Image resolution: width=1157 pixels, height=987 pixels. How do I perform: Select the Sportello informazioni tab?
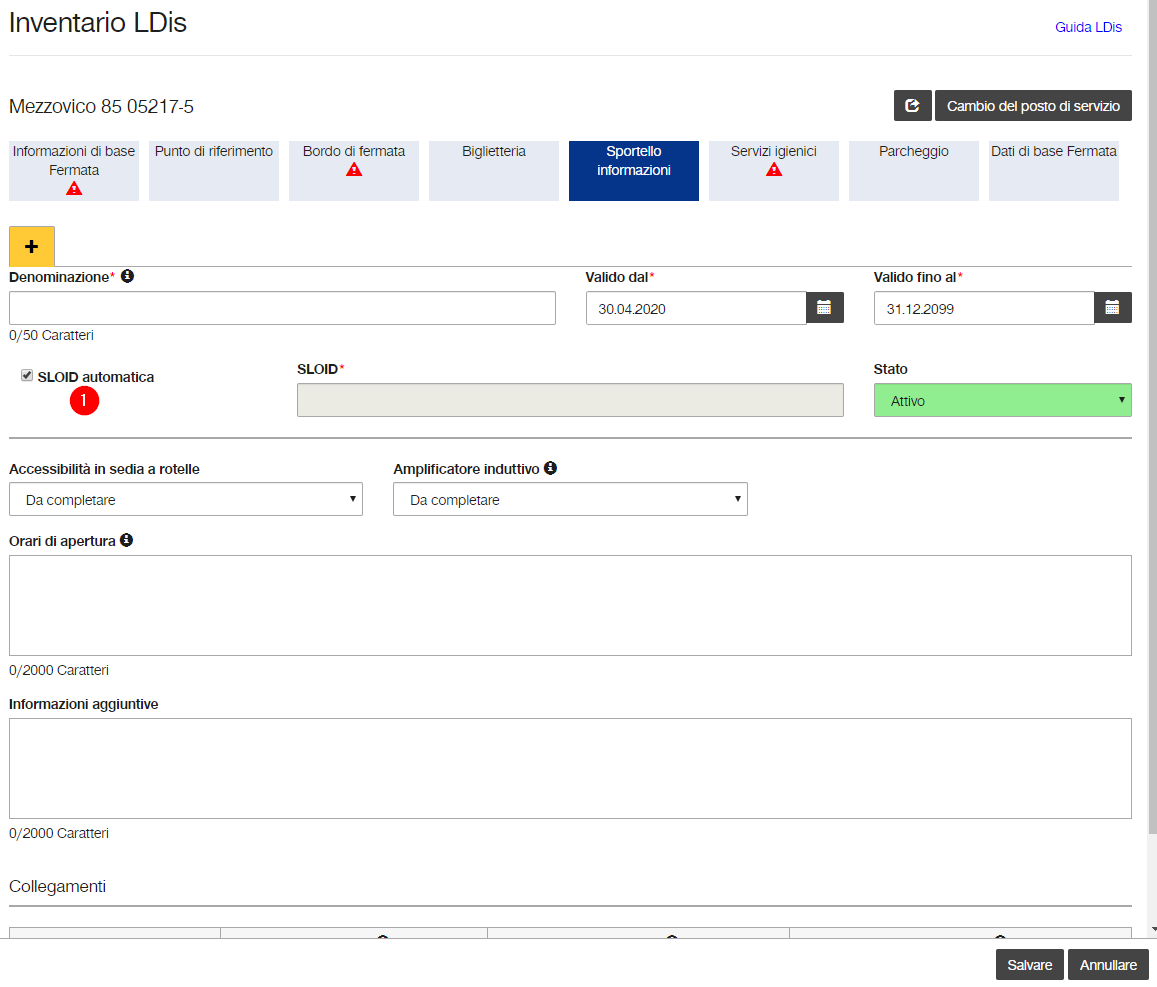pos(634,170)
